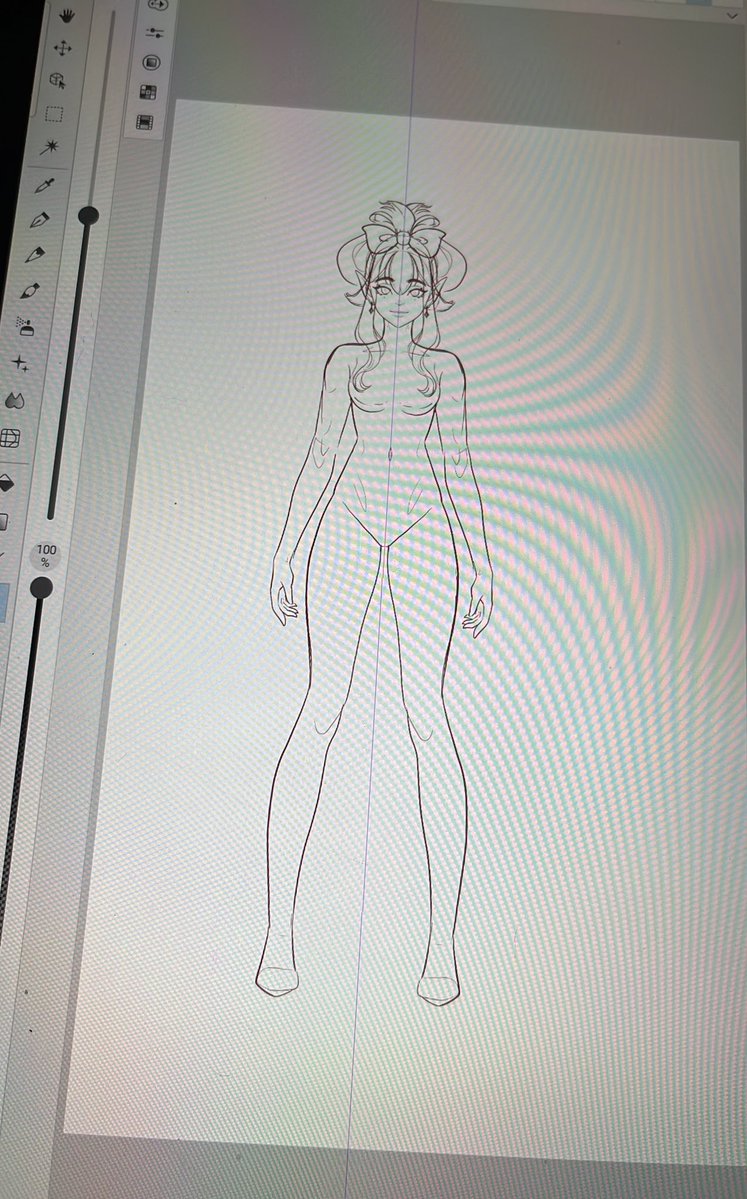Collapse panel with top-right chevron
The height and width of the screenshot is (1199, 747).
point(732,15)
